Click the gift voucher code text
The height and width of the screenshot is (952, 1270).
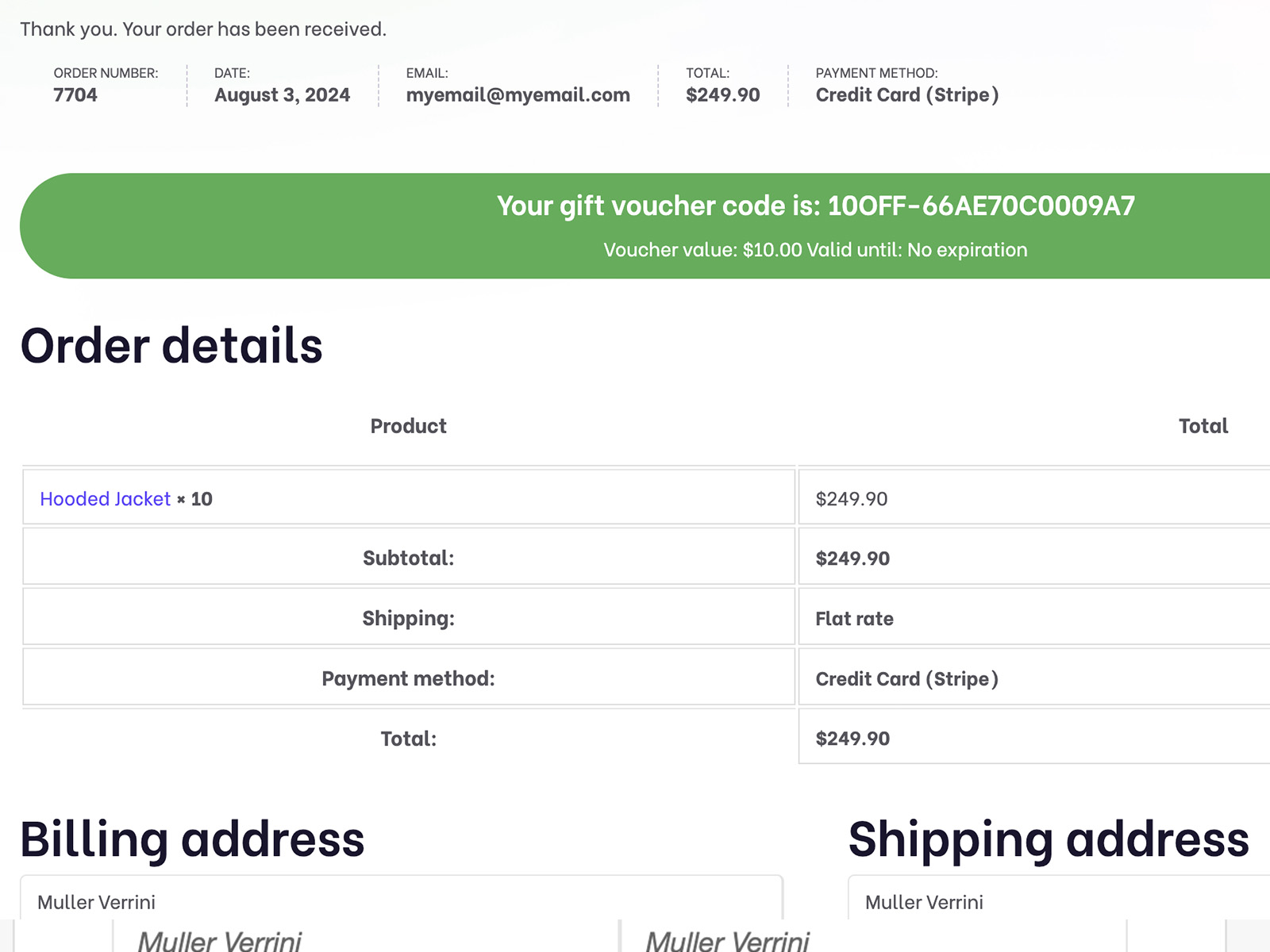coord(815,206)
